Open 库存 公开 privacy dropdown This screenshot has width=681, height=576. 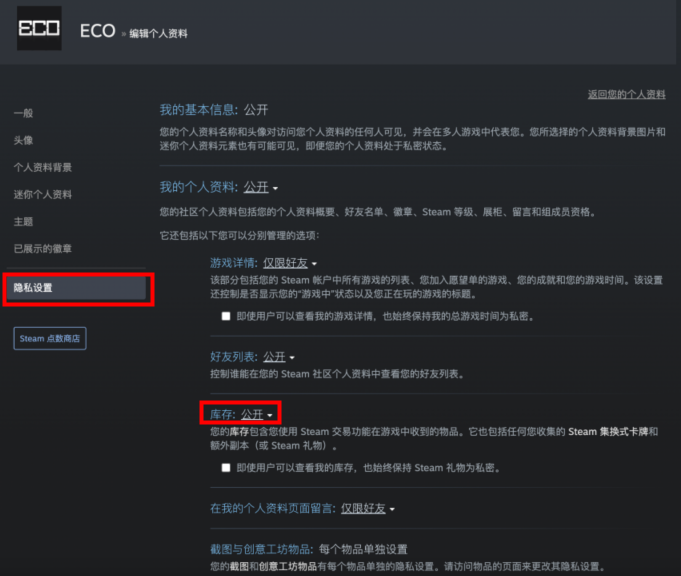coord(257,413)
